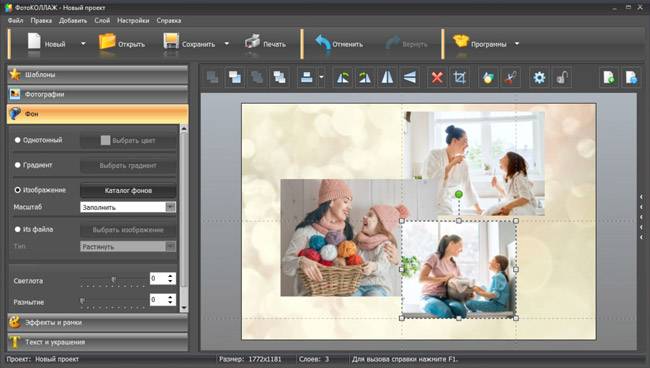The image size is (650, 368).
Task: Click the Слоев: 3 status bar text
Action: [x=314, y=359]
